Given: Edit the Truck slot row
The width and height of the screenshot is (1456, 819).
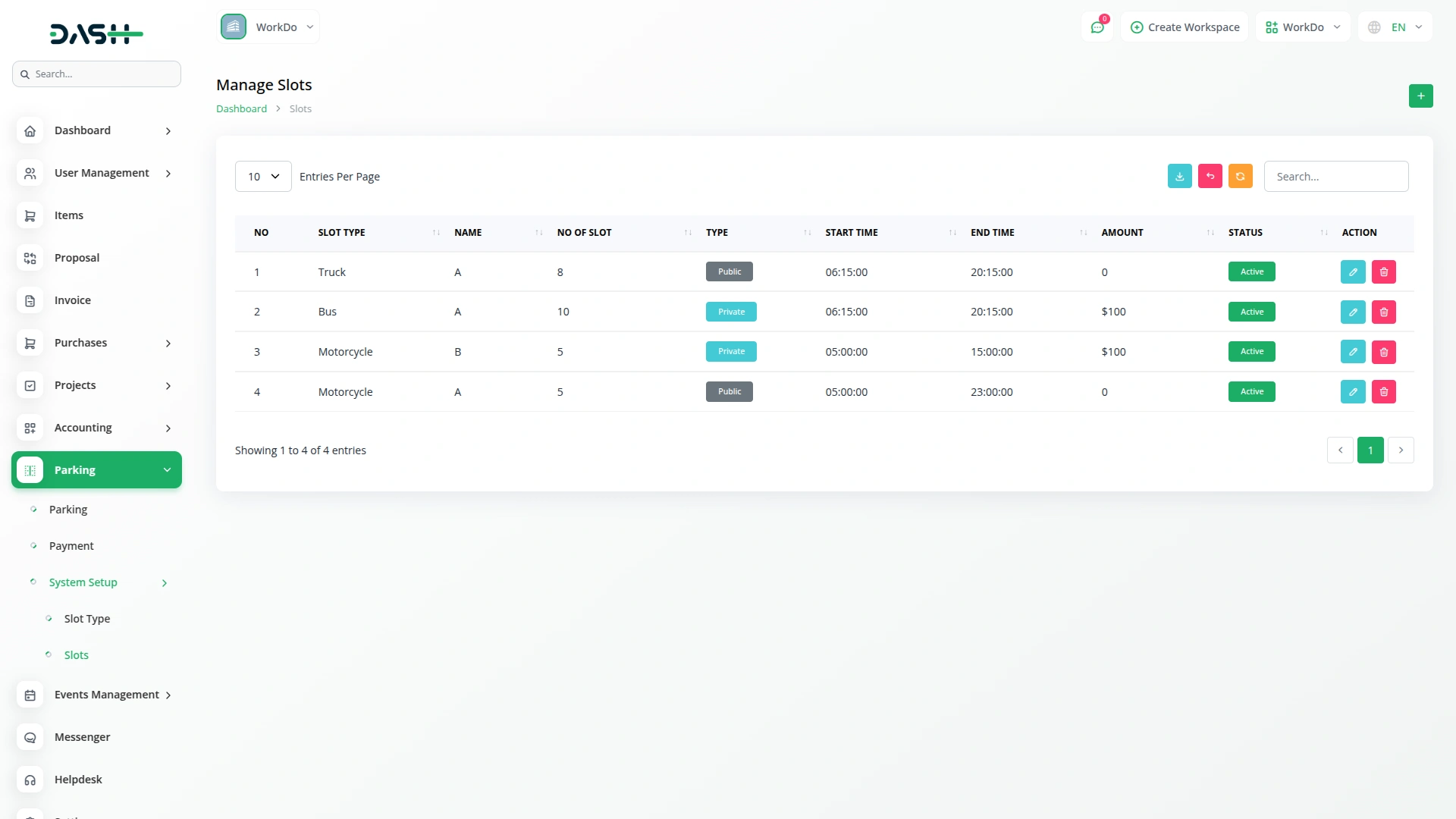Looking at the screenshot, I should pos(1352,271).
